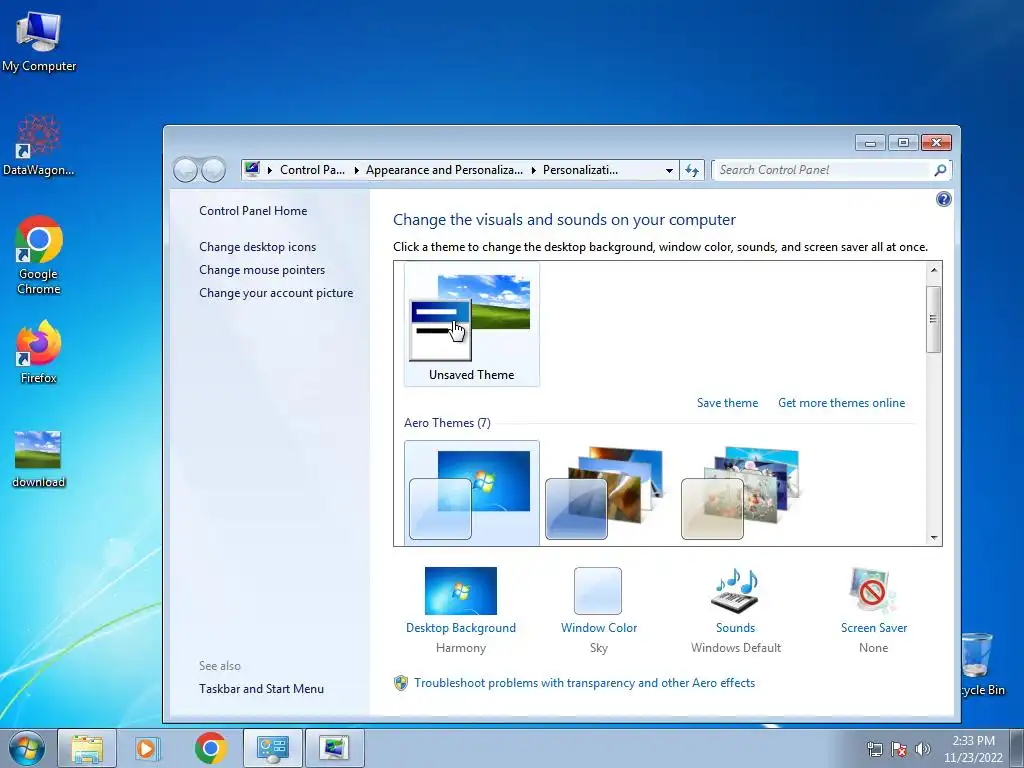Image resolution: width=1024 pixels, height=768 pixels.
Task: Click the themes list scroll up arrow
Action: pyautogui.click(x=934, y=270)
